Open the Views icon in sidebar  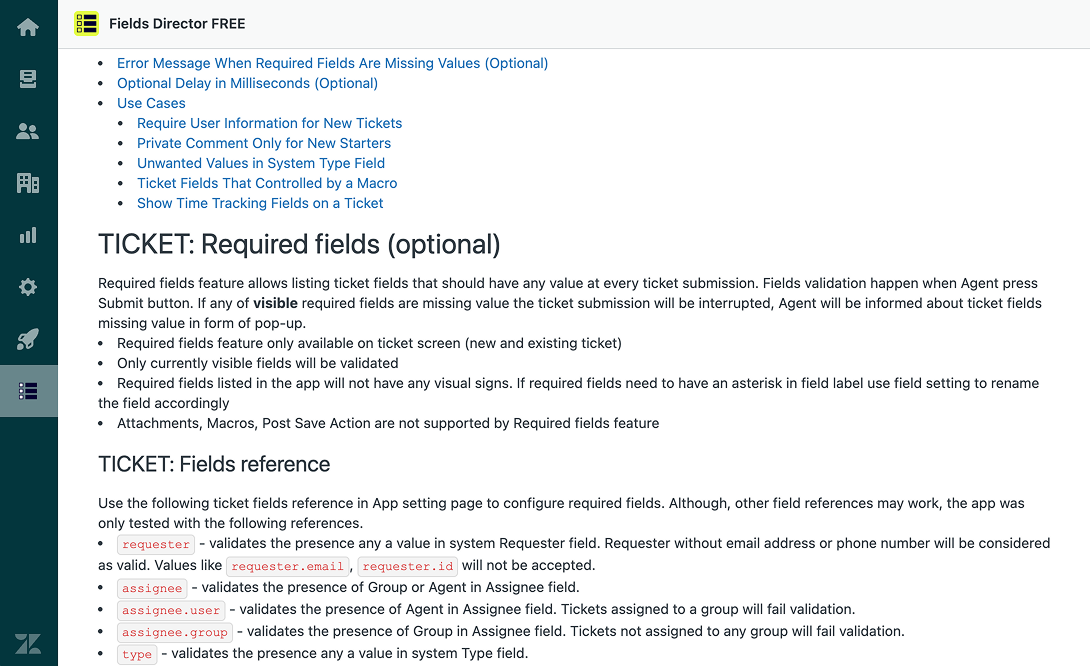point(28,79)
